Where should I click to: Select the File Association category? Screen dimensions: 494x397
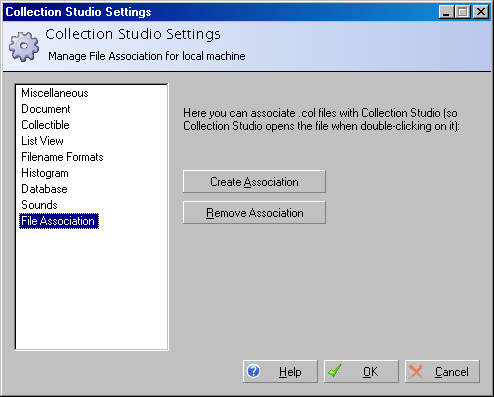(59, 221)
